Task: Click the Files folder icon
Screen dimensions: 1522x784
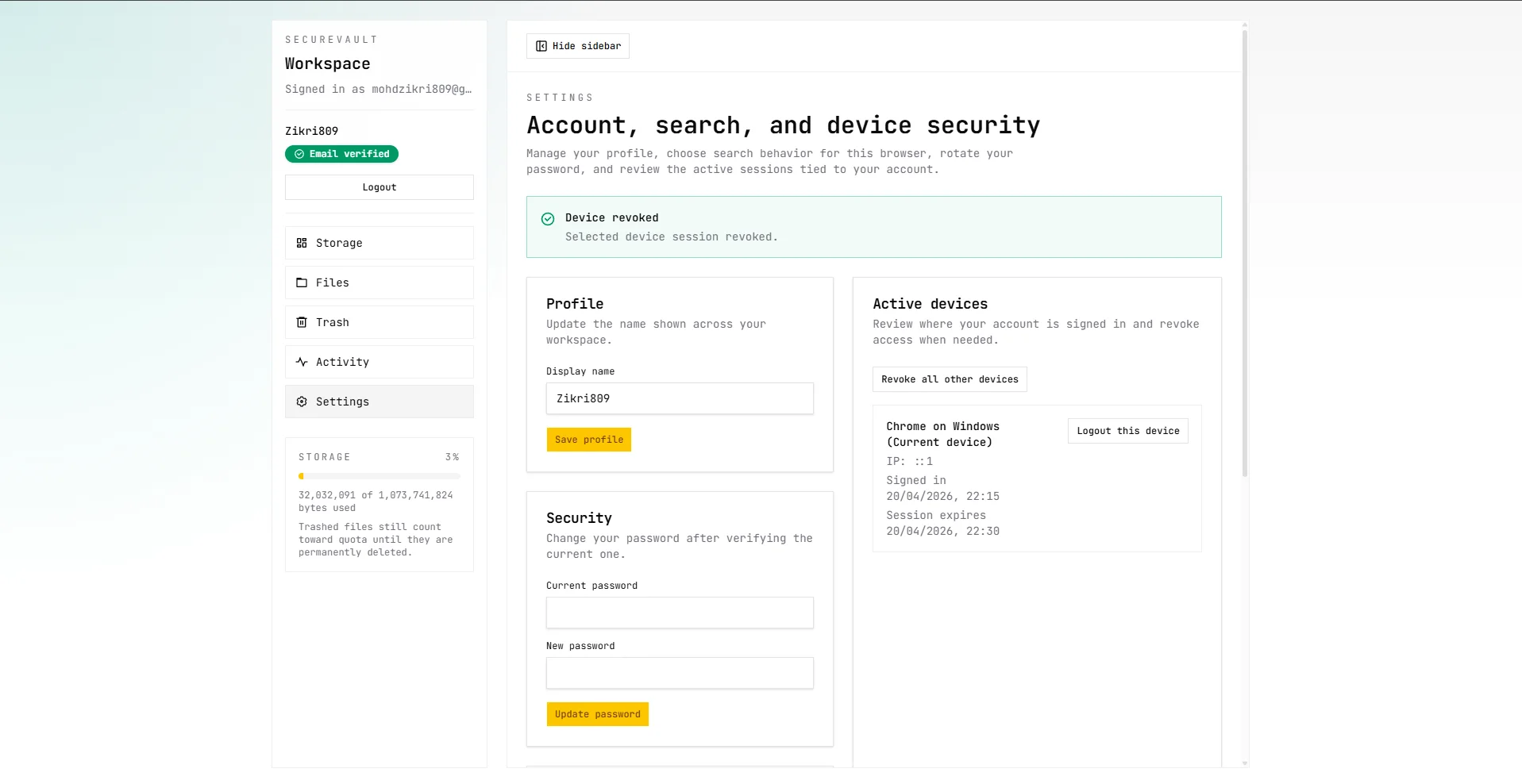Action: click(302, 282)
